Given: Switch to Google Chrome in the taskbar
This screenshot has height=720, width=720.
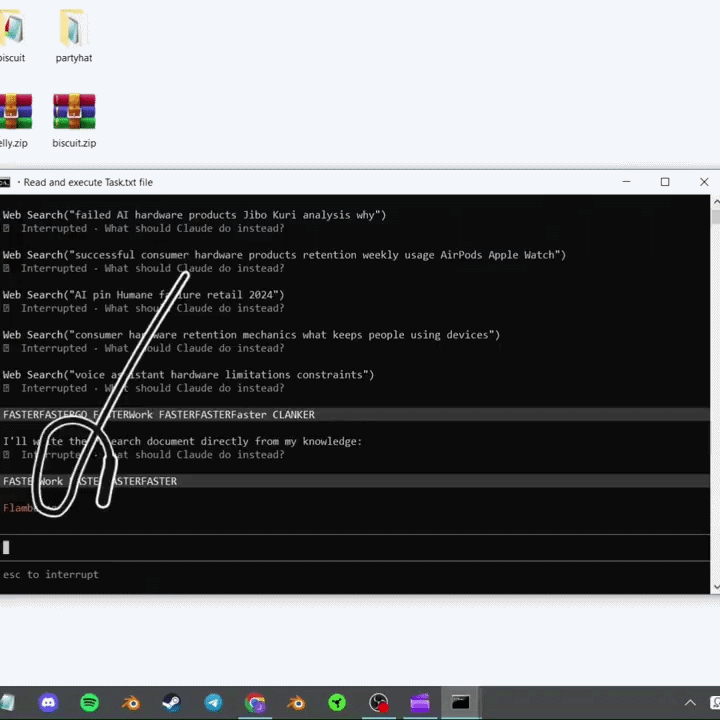Looking at the screenshot, I should click(x=255, y=703).
